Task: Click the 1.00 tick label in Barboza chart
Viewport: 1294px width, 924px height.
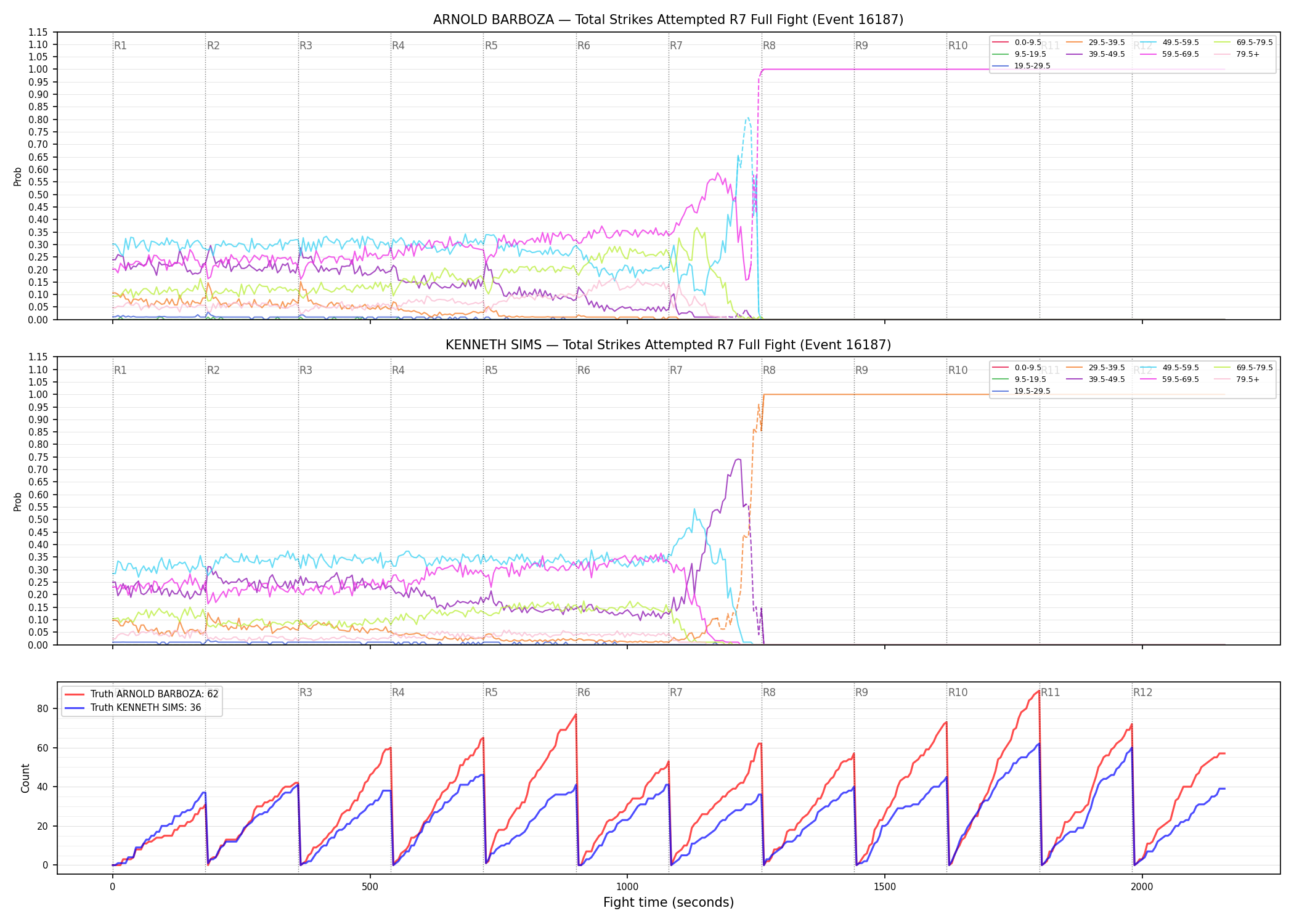Action: (x=38, y=70)
